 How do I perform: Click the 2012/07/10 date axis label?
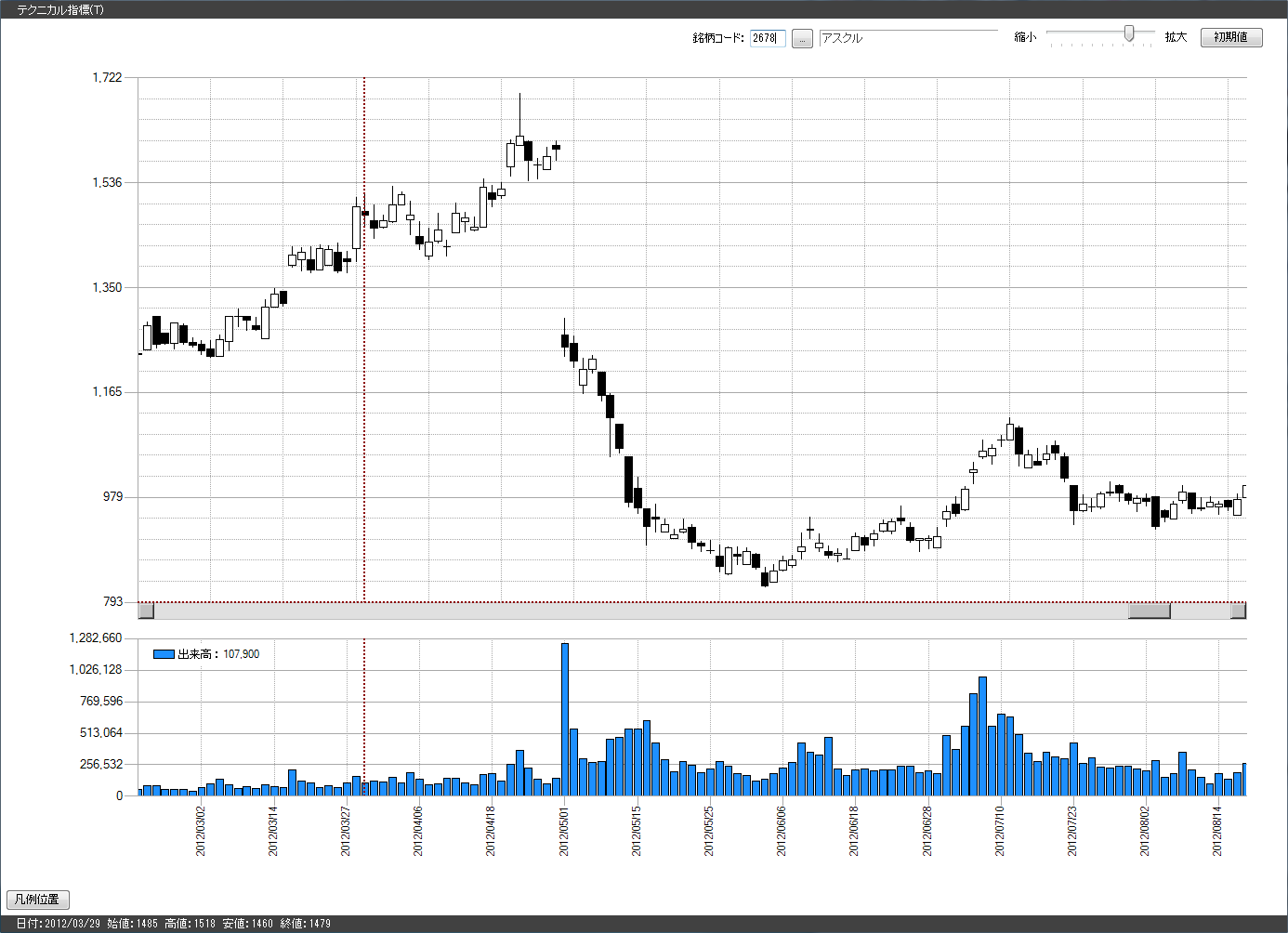pyautogui.click(x=1000, y=830)
